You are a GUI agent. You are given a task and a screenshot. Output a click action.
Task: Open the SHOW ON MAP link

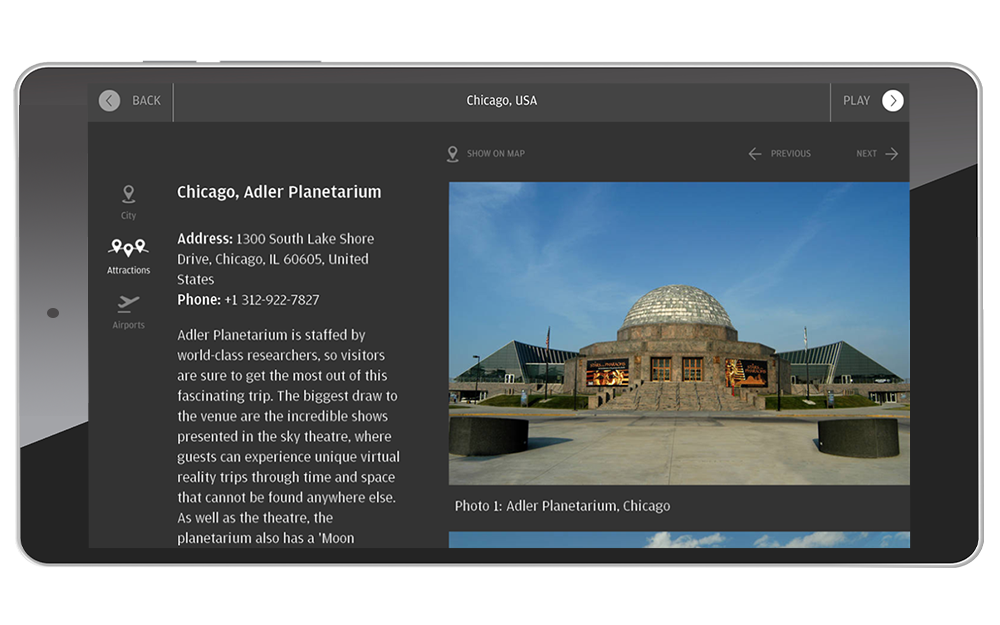point(495,154)
